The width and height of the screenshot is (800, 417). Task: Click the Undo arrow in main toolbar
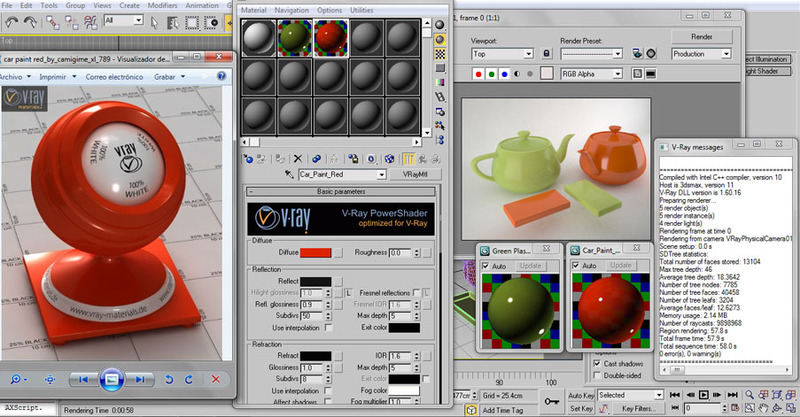tap(11, 21)
